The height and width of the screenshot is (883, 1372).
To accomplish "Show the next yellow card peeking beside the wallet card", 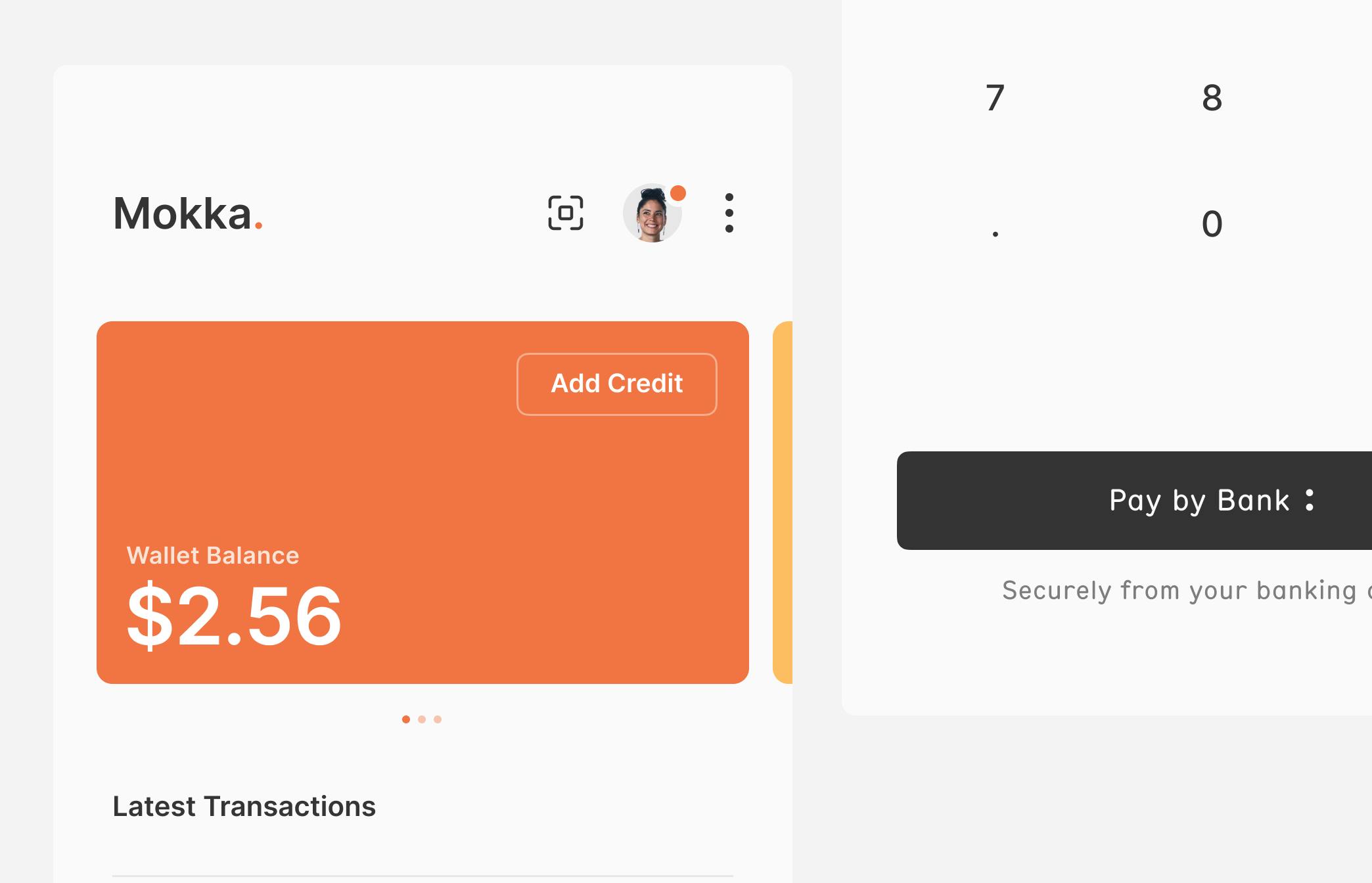I will 783,503.
